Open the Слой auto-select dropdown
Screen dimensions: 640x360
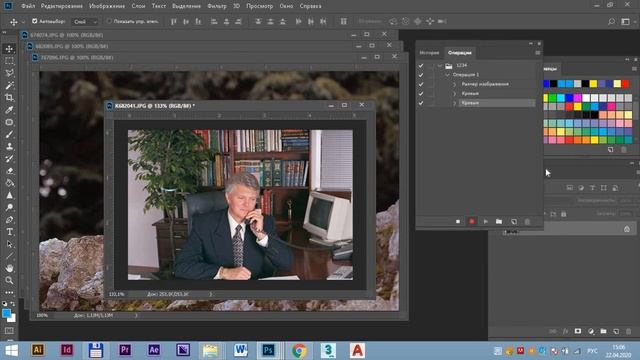(85, 21)
